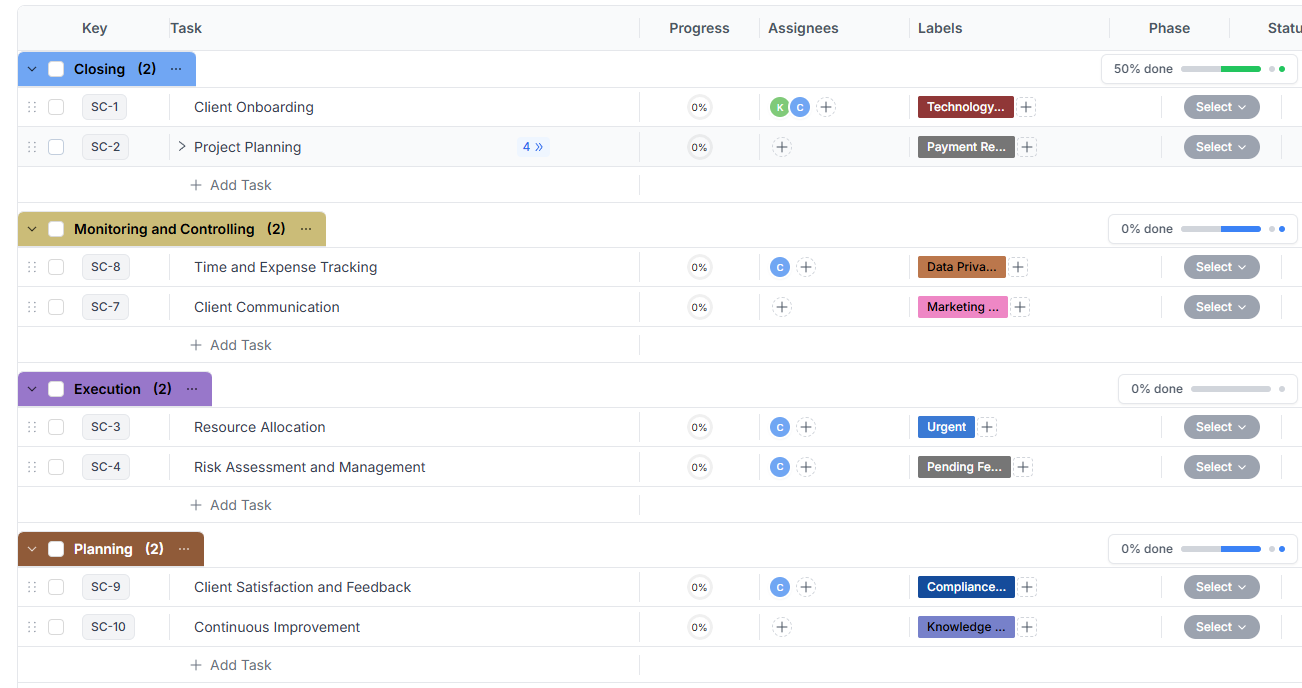Tick the checkbox for SC-3 Resource Allocation
This screenshot has width=1302, height=688.
click(x=56, y=427)
